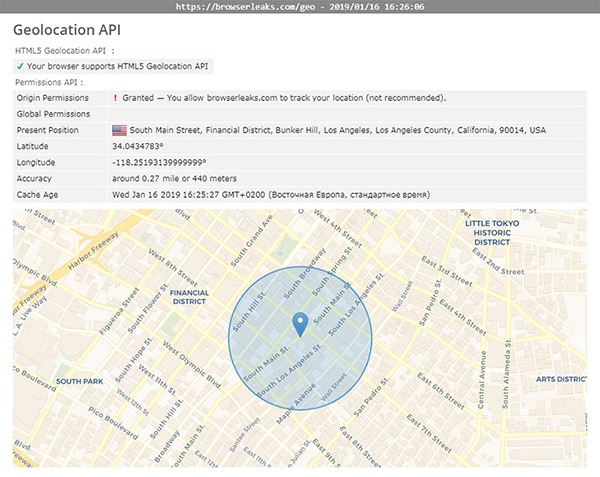This screenshot has width=600, height=477.
Task: Click Harbor Freeway label on map
Action: [93, 251]
